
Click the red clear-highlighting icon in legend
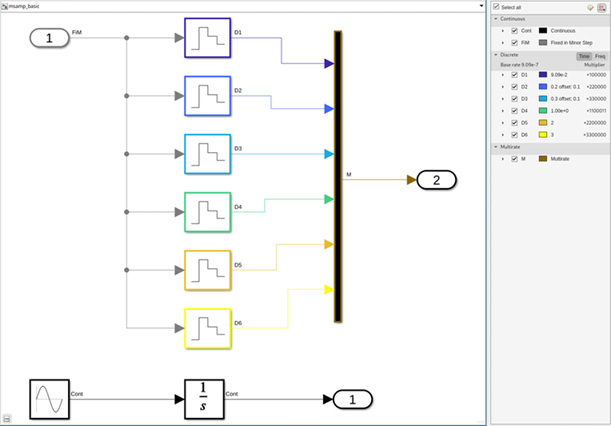click(x=601, y=7)
